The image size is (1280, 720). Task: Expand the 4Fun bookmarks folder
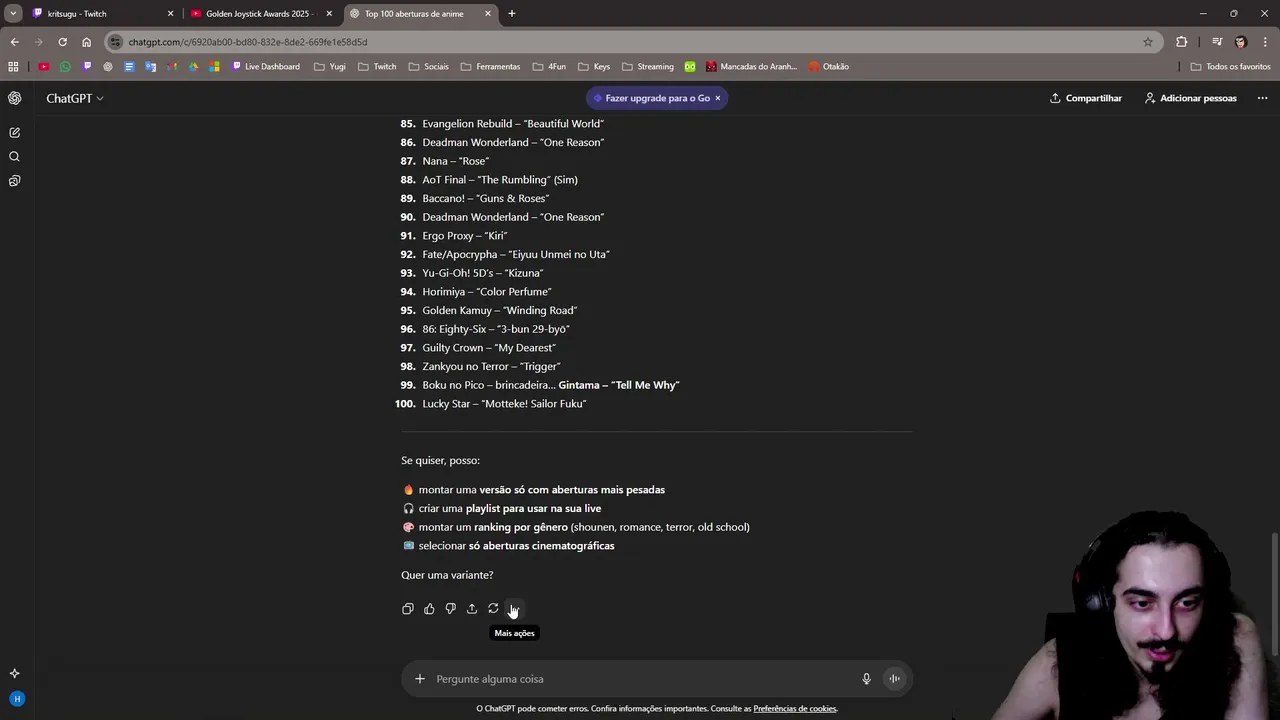point(548,67)
